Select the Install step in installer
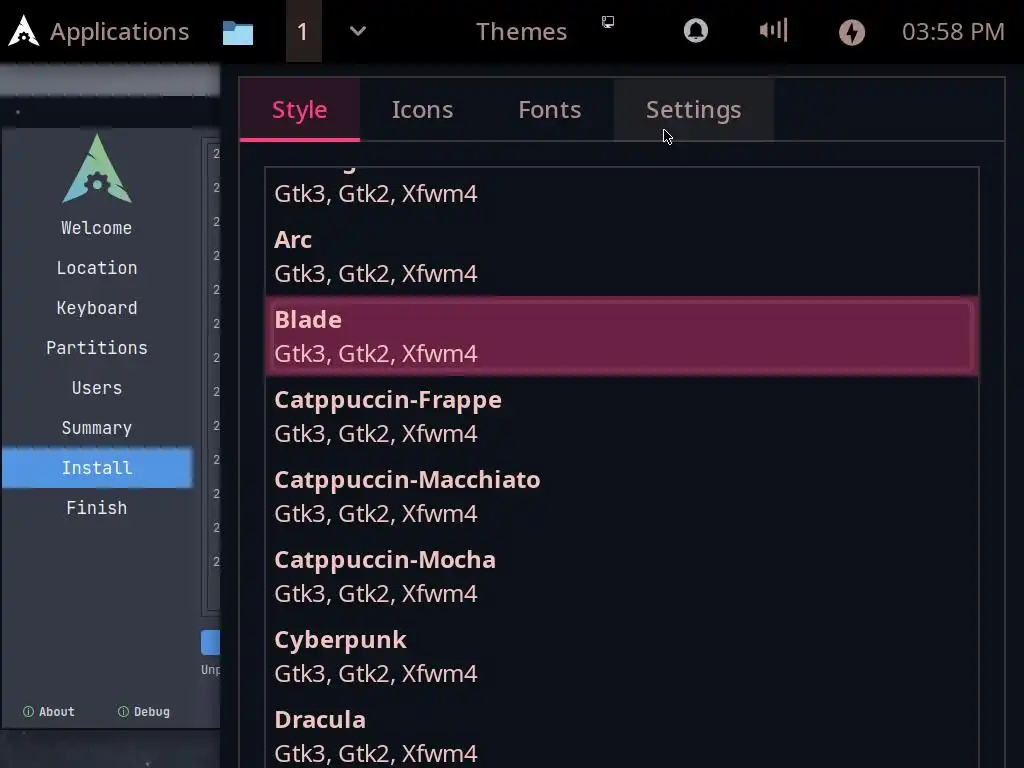Screen dimensions: 1024x768 click(97, 468)
